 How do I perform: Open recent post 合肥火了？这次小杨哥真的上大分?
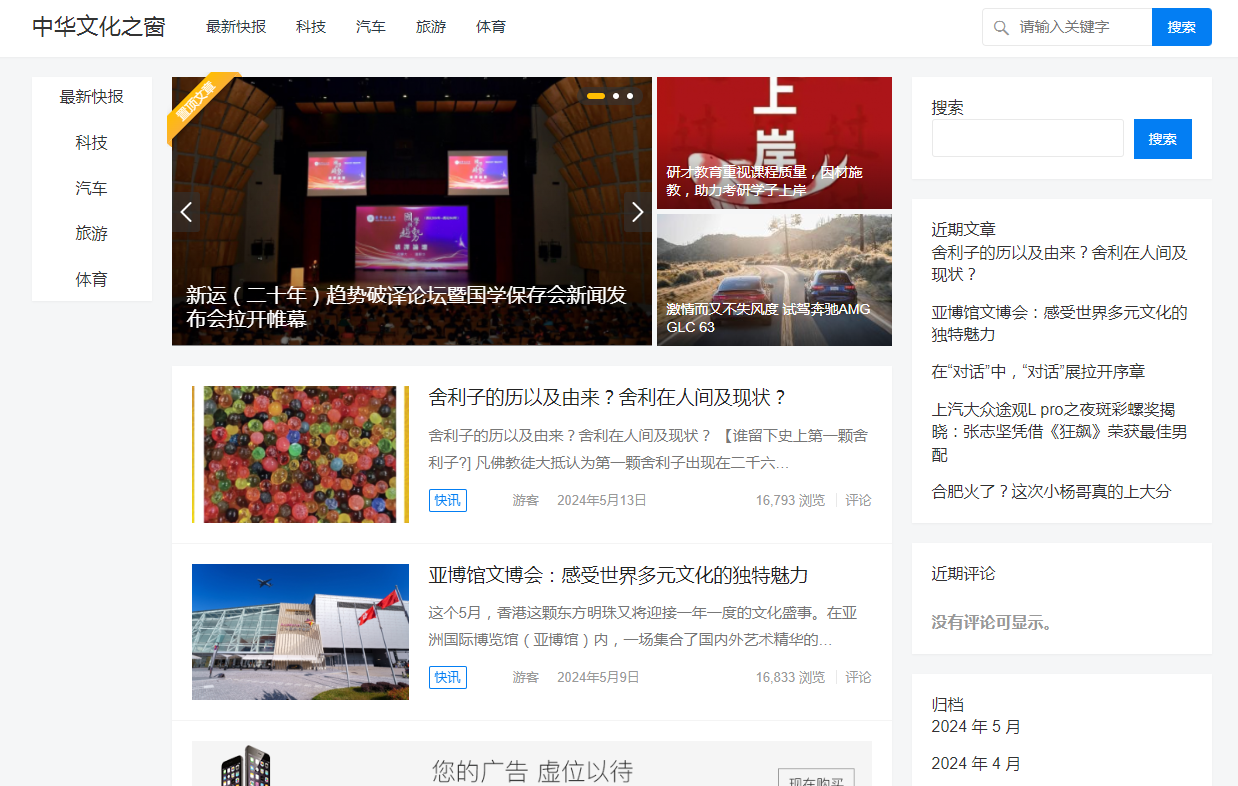point(1051,492)
